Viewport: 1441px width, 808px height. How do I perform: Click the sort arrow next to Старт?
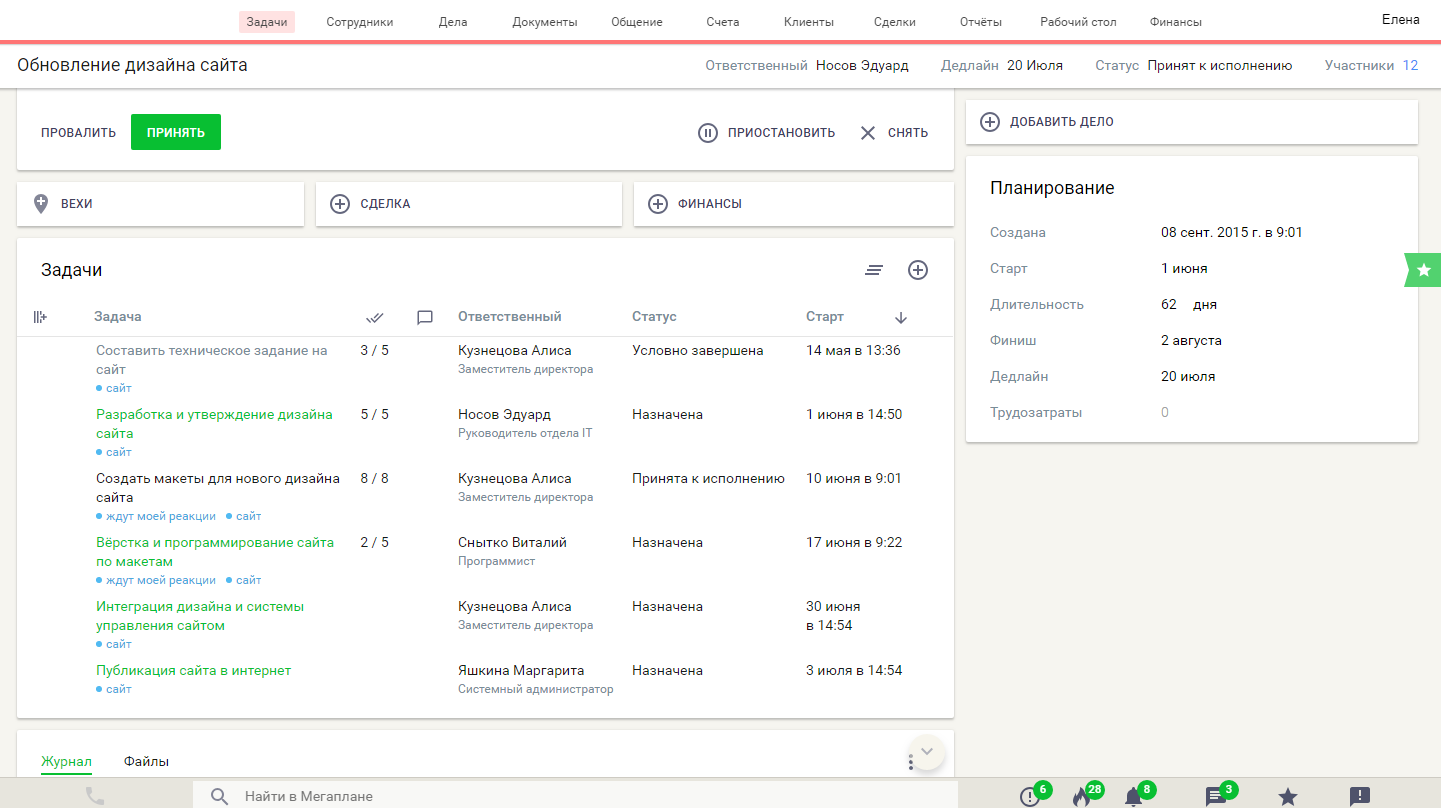click(901, 317)
